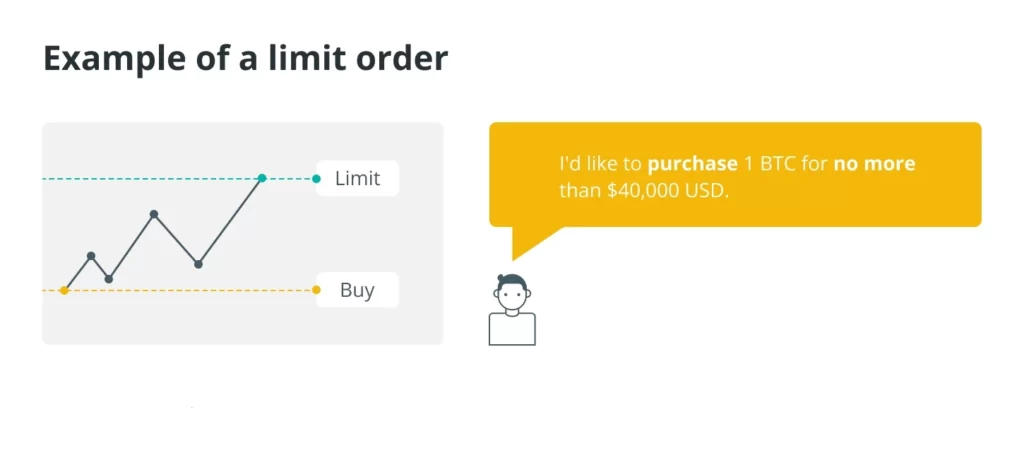Image resolution: width=1024 pixels, height=458 pixels.
Task: Click the yellow dashed buy line
Action: 189,290
